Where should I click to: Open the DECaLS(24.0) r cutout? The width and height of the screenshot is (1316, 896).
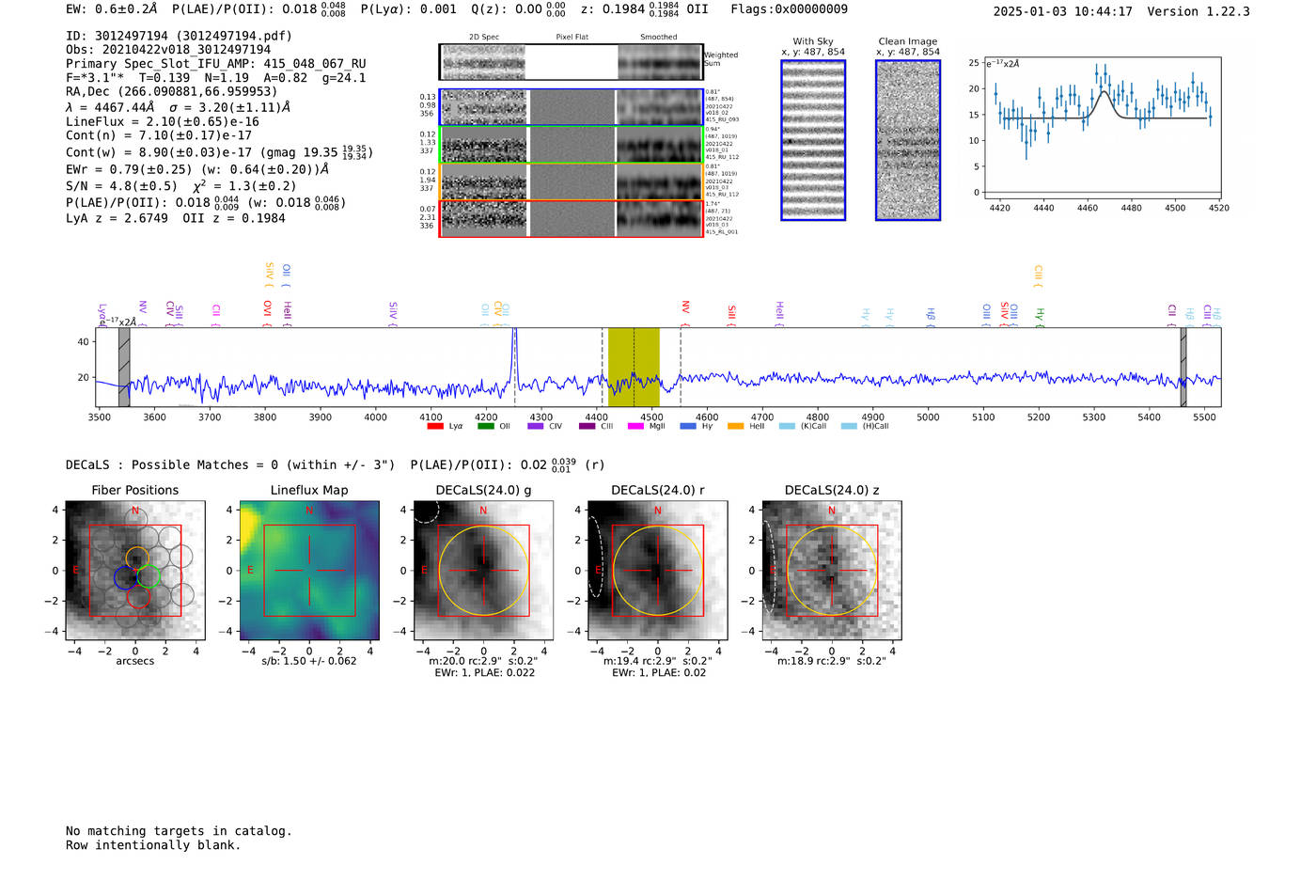pyautogui.click(x=658, y=571)
